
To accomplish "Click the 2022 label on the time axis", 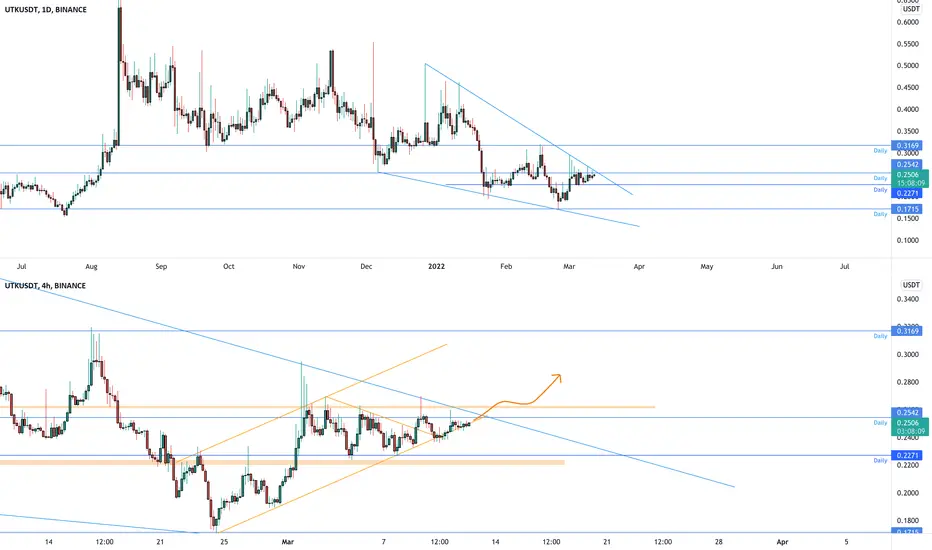I will tap(436, 266).
